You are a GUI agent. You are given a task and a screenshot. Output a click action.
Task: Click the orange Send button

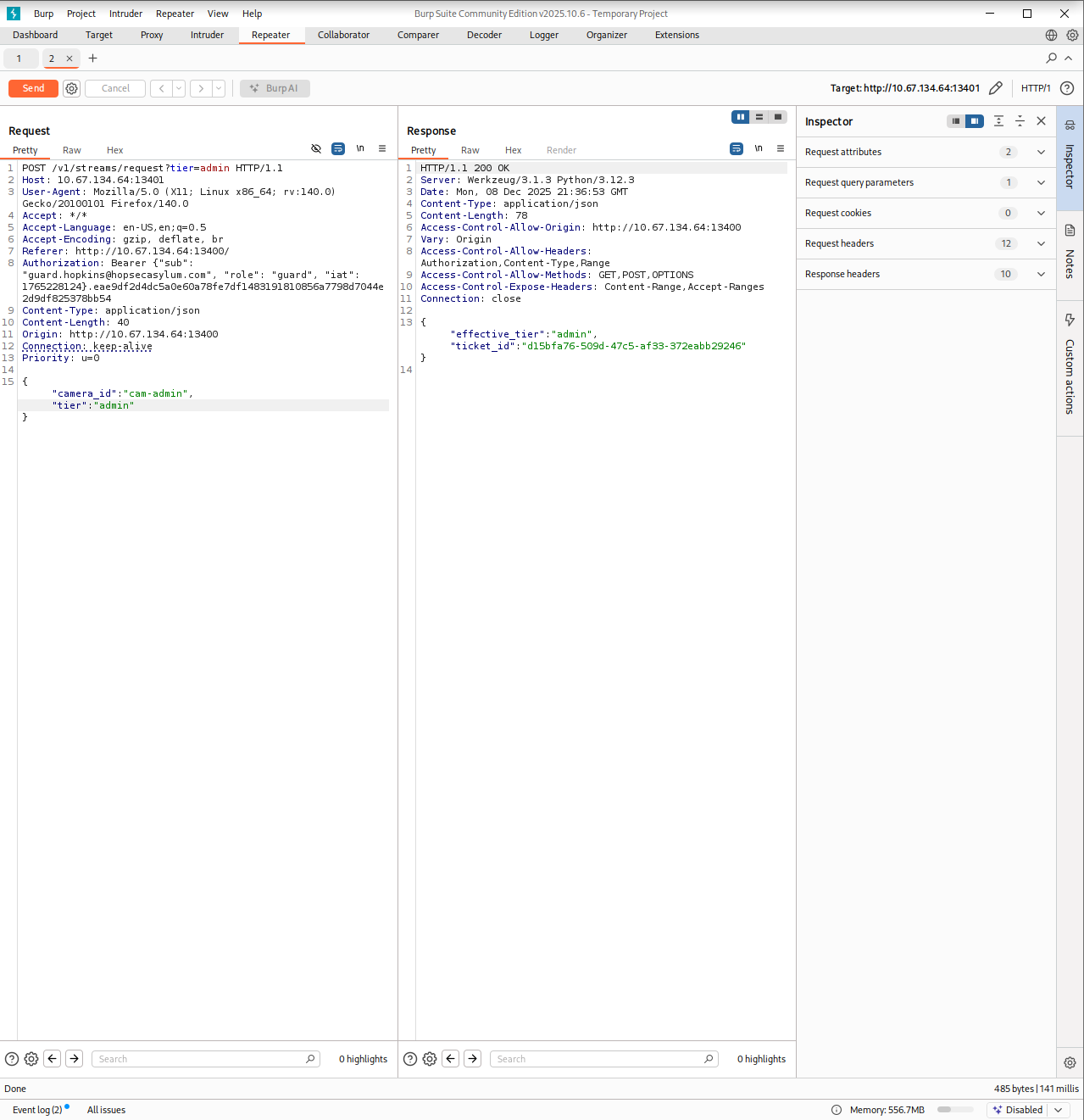[33, 88]
